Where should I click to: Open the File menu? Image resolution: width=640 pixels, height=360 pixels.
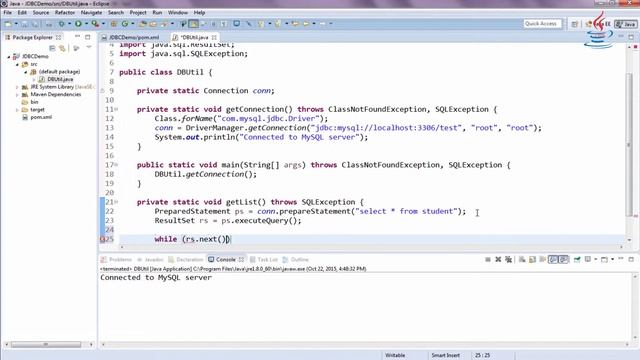coord(8,13)
